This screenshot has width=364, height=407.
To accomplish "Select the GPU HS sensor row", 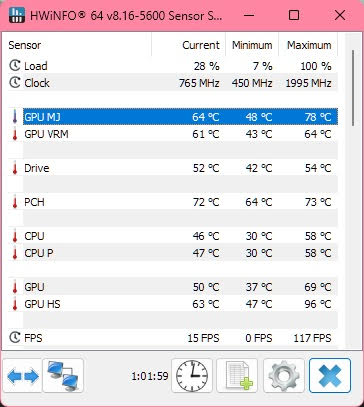I will tap(173, 304).
